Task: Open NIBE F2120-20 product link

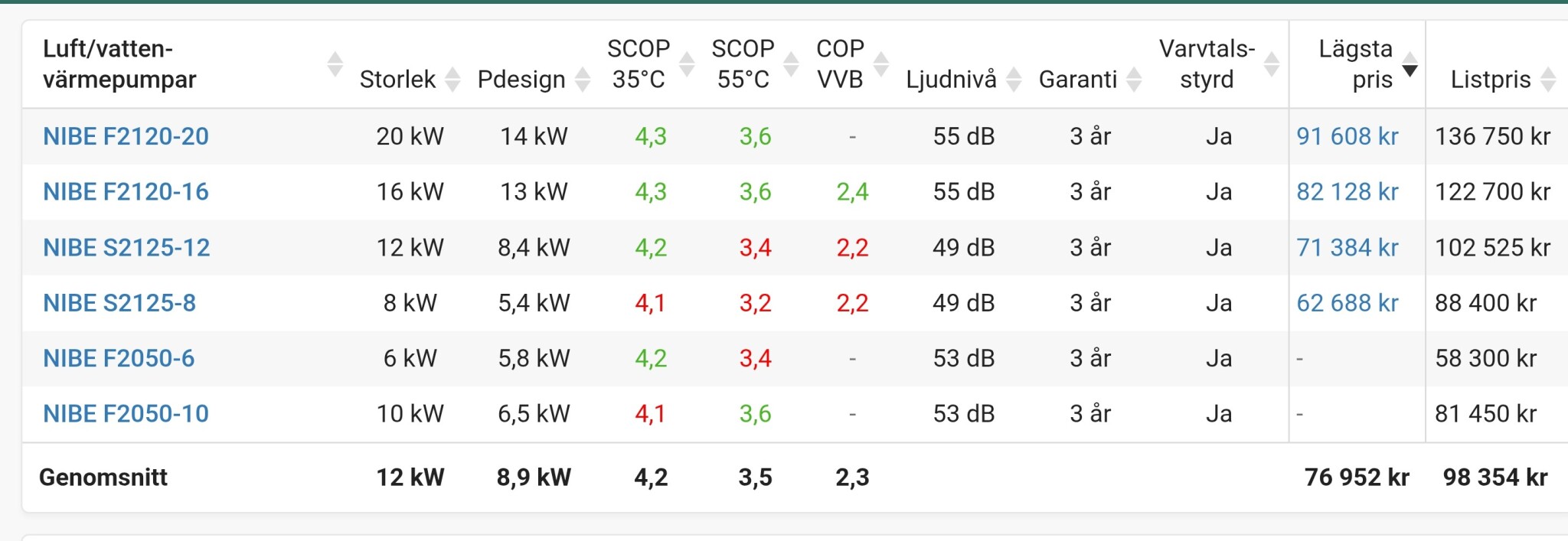Action: (126, 136)
